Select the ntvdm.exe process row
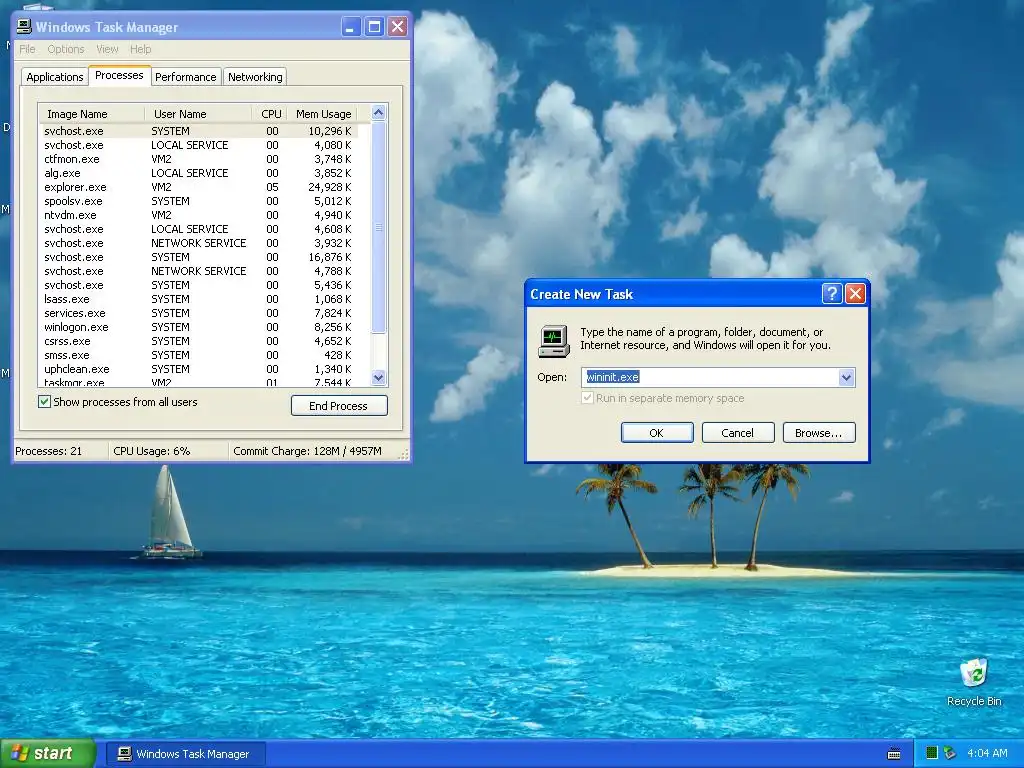Image resolution: width=1024 pixels, height=768 pixels. pyautogui.click(x=199, y=216)
